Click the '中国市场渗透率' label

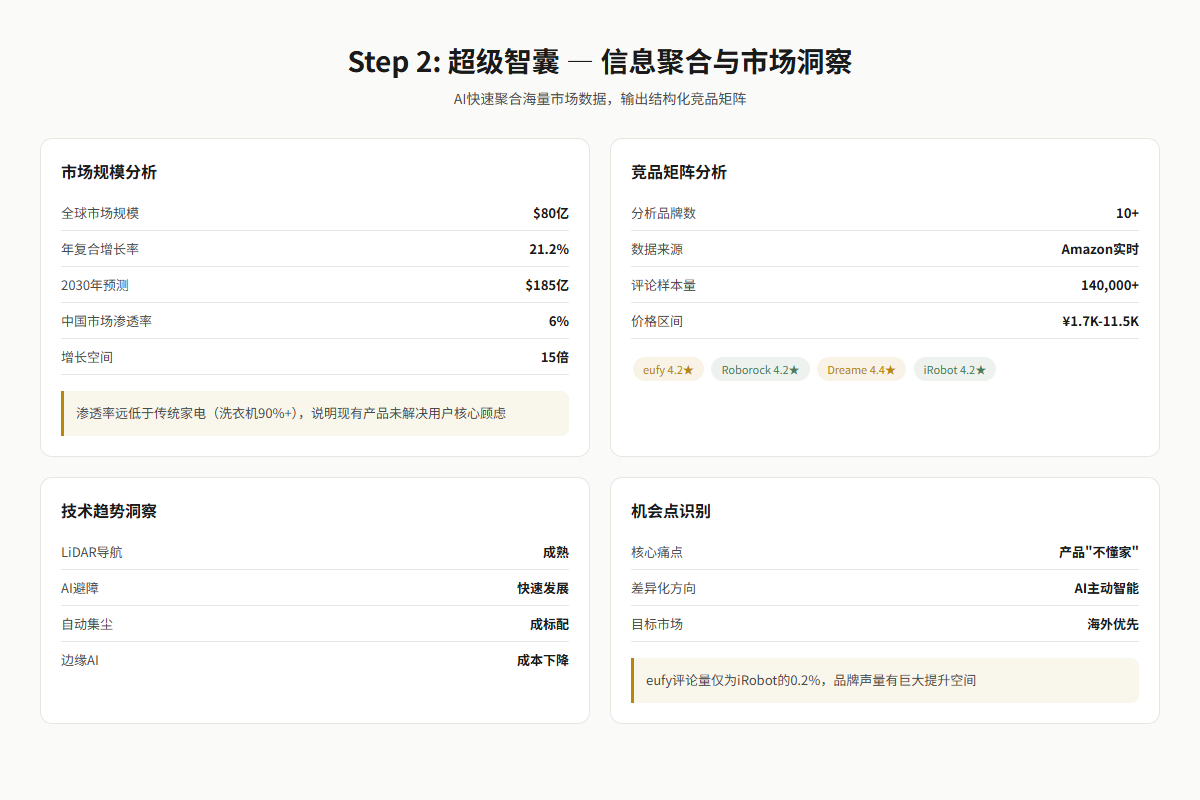point(107,321)
